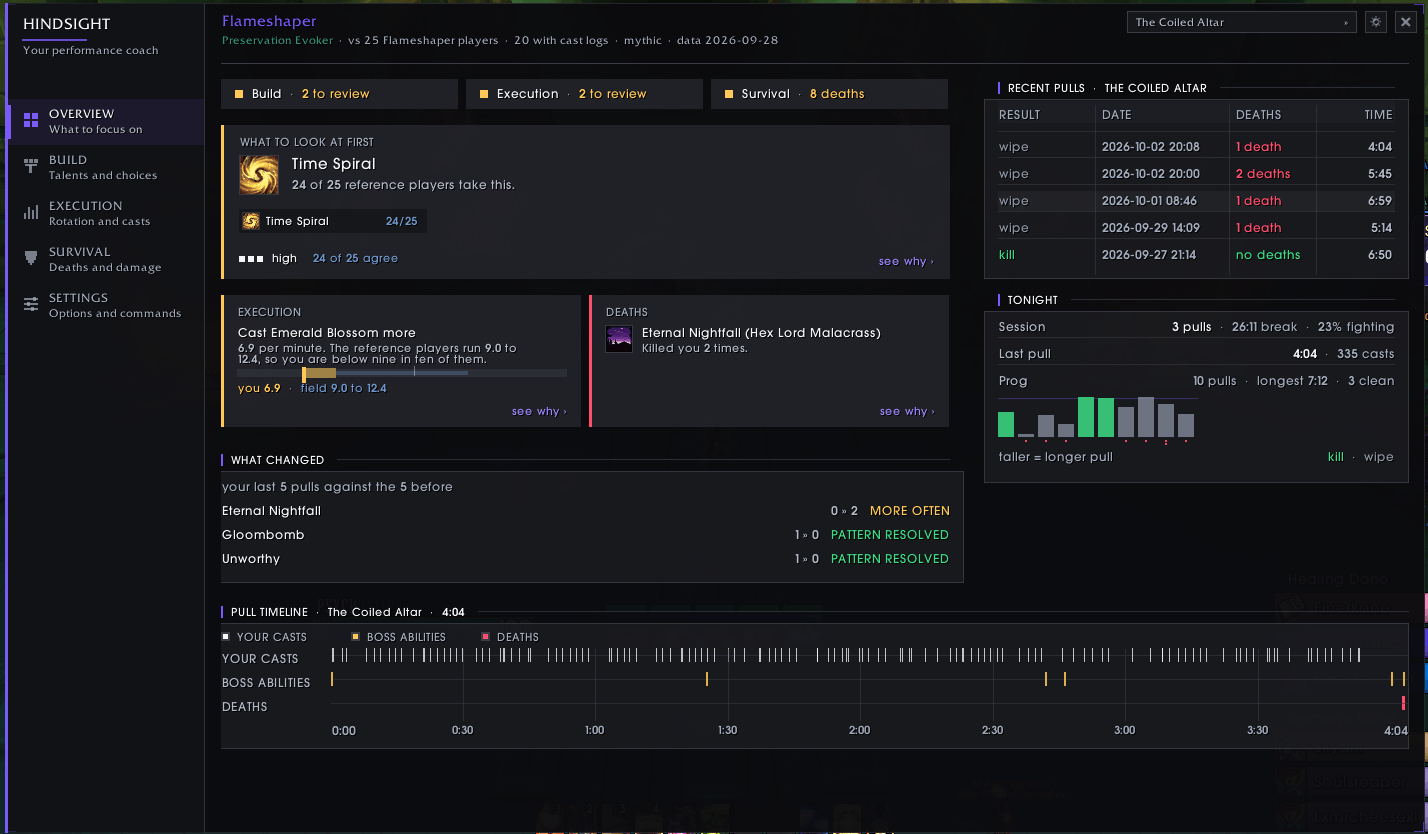Open the Overview grid icon in sidebar
Viewport: 1428px width, 834px height.
pyautogui.click(x=31, y=121)
